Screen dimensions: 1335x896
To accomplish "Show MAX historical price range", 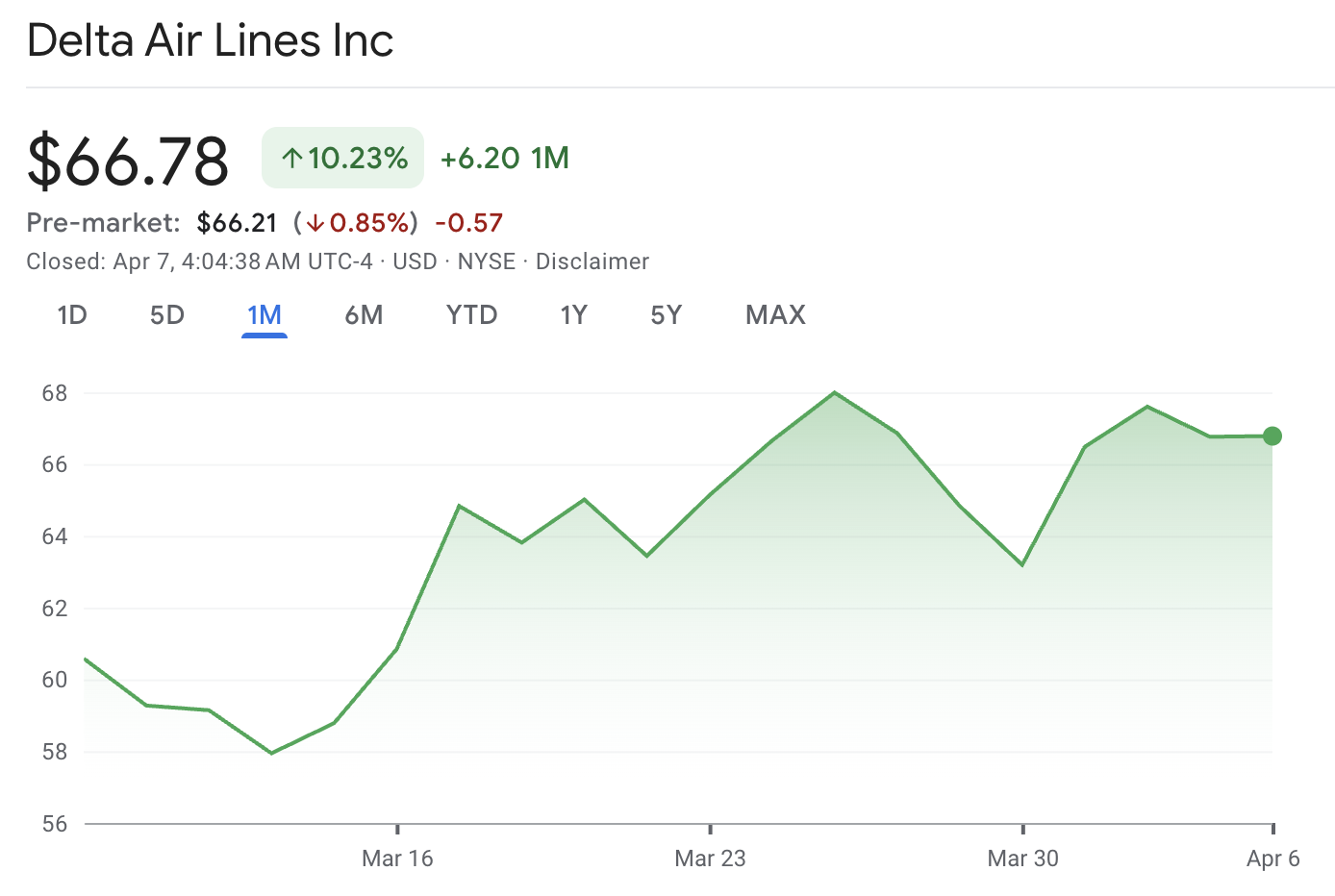I will tap(775, 315).
